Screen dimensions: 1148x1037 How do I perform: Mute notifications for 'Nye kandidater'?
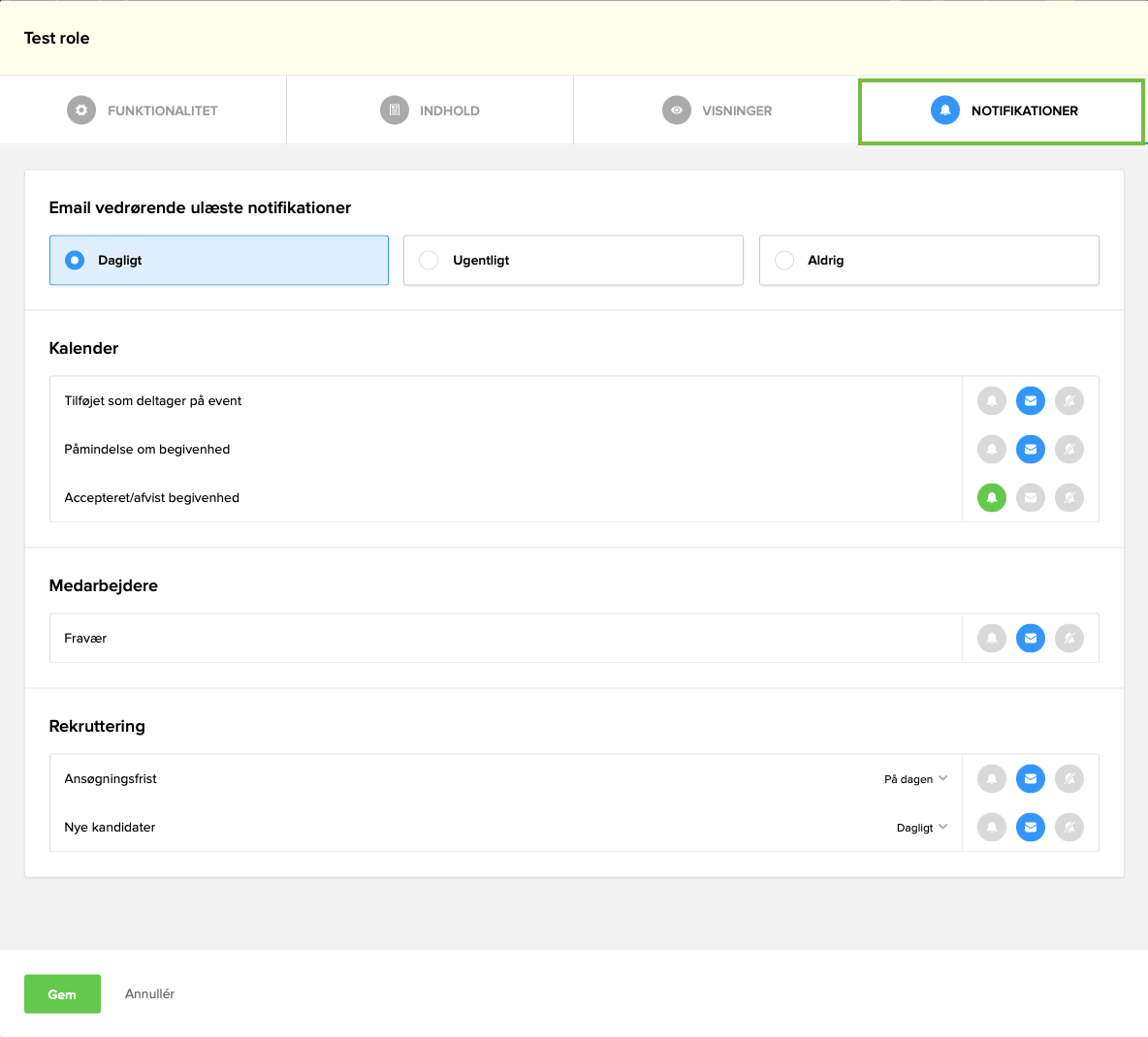point(1068,828)
